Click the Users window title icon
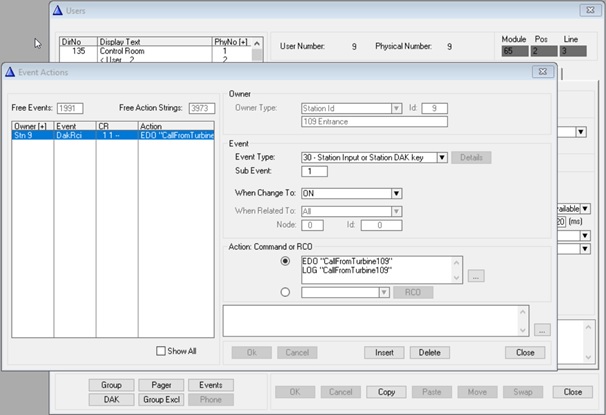The height and width of the screenshot is (415, 606). coord(59,10)
